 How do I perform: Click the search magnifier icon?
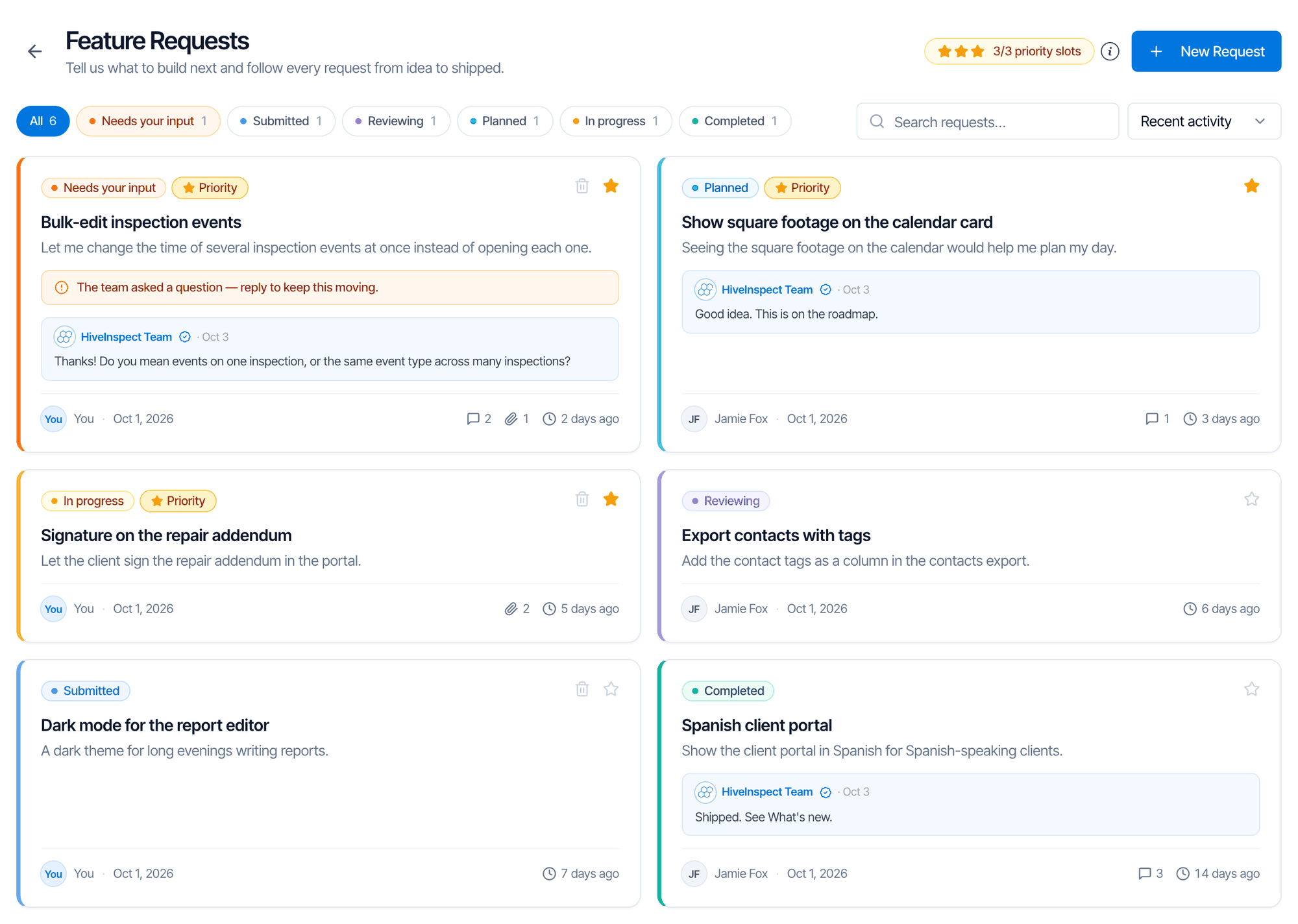877,121
